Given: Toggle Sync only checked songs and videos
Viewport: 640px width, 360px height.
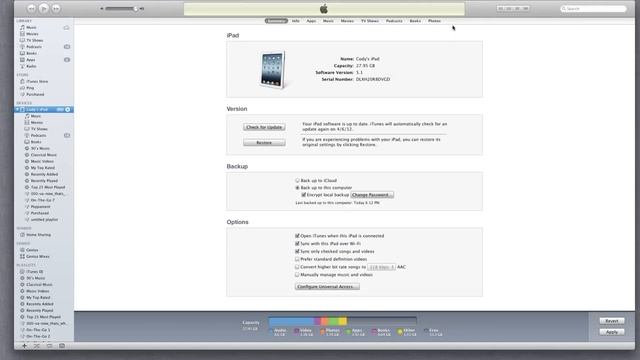Looking at the screenshot, I should tap(297, 251).
